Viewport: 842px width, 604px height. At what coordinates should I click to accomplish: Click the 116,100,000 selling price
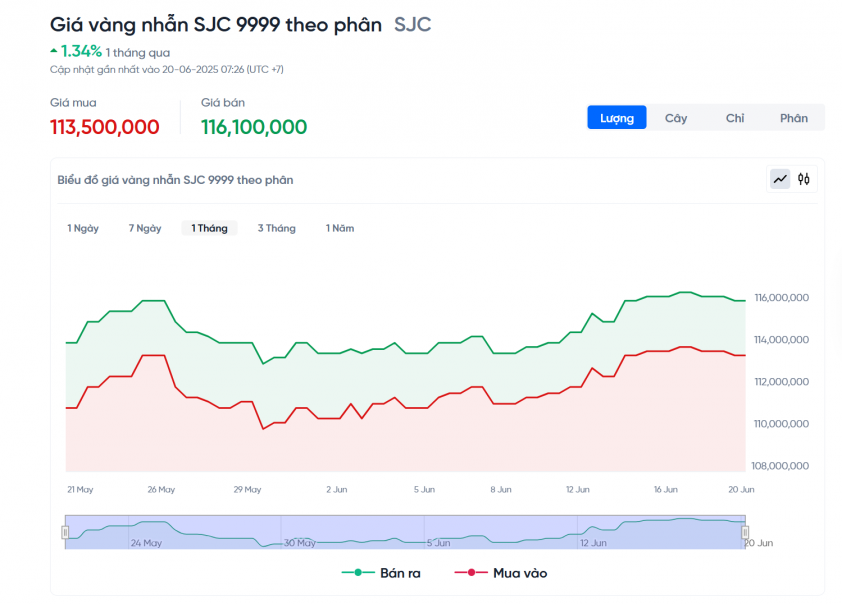254,127
